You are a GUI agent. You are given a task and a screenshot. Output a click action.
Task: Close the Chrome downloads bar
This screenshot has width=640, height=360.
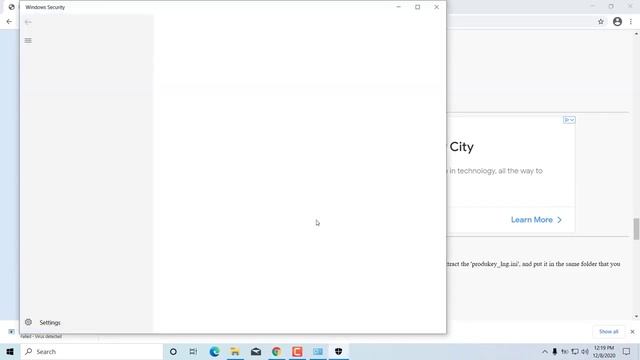[632, 332]
